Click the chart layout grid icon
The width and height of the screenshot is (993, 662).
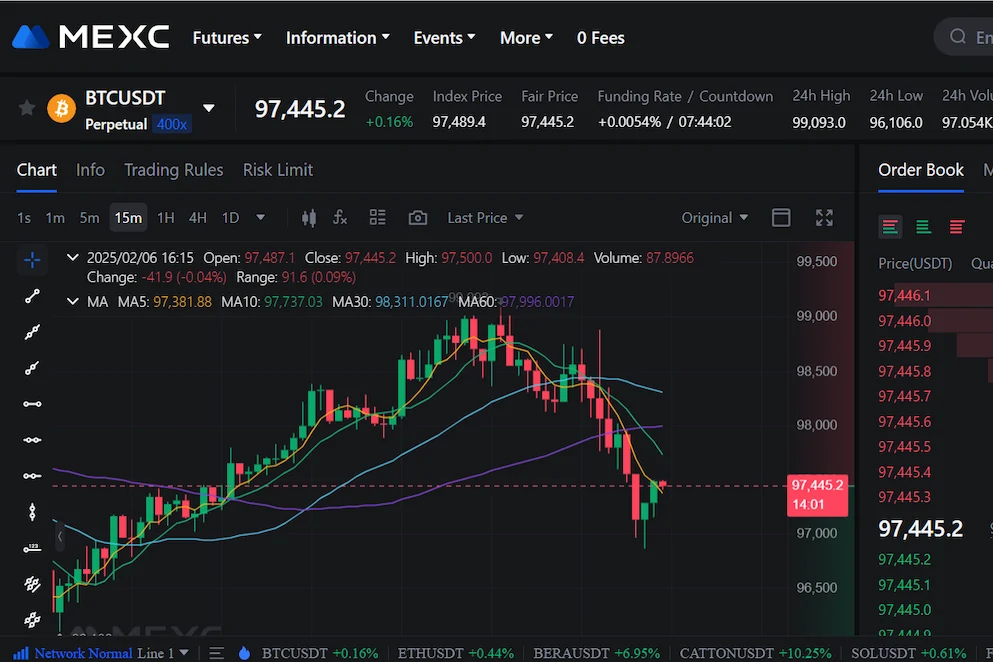coord(377,218)
